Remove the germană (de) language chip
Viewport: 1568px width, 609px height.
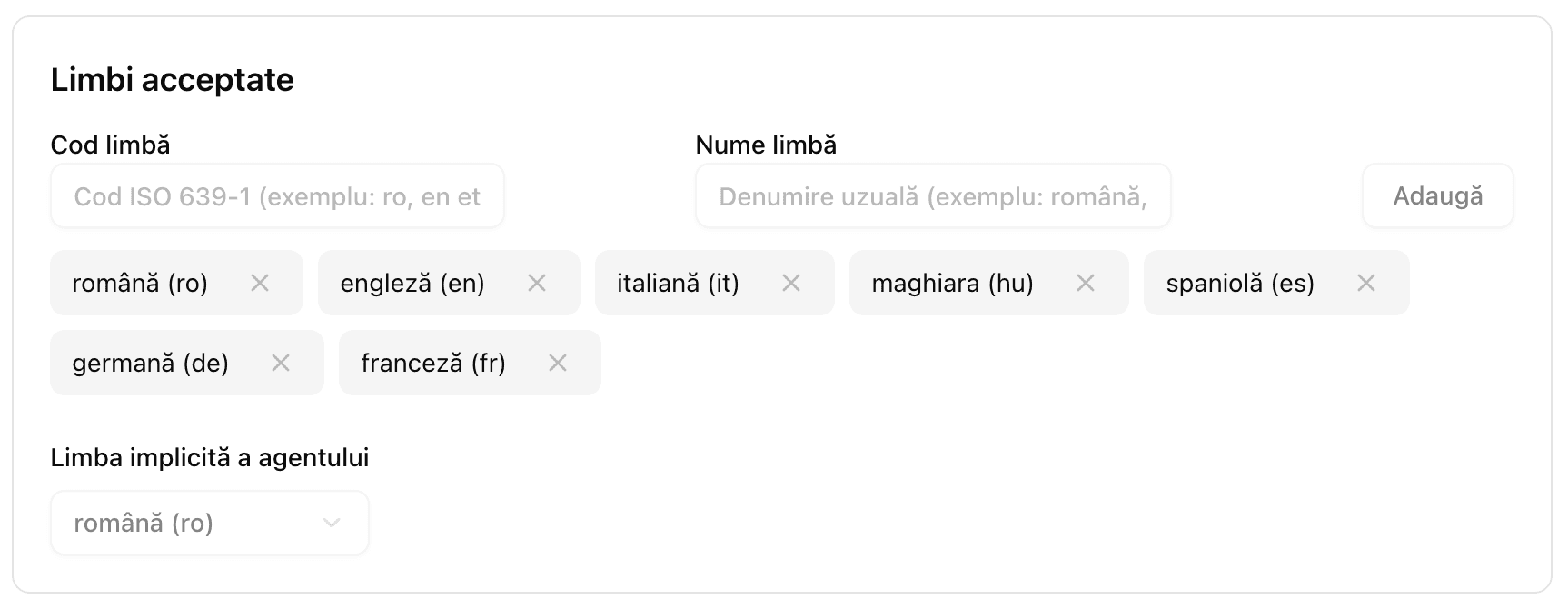[x=282, y=363]
